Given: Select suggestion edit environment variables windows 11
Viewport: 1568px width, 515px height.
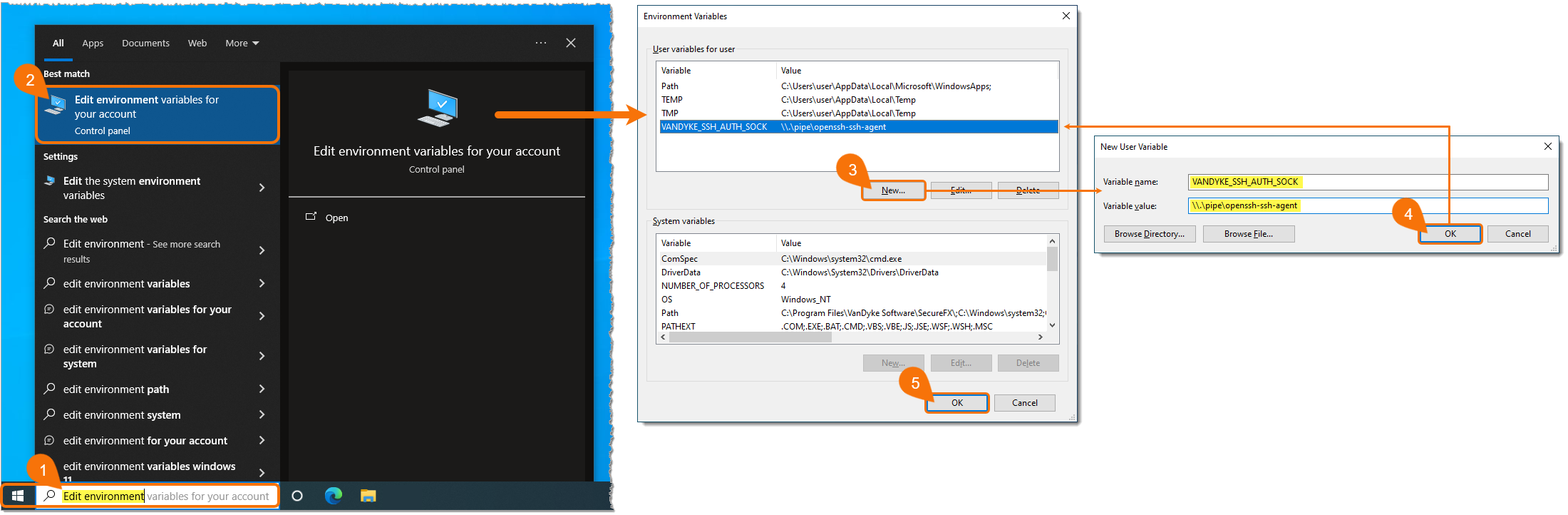Looking at the screenshot, I should pos(149,471).
